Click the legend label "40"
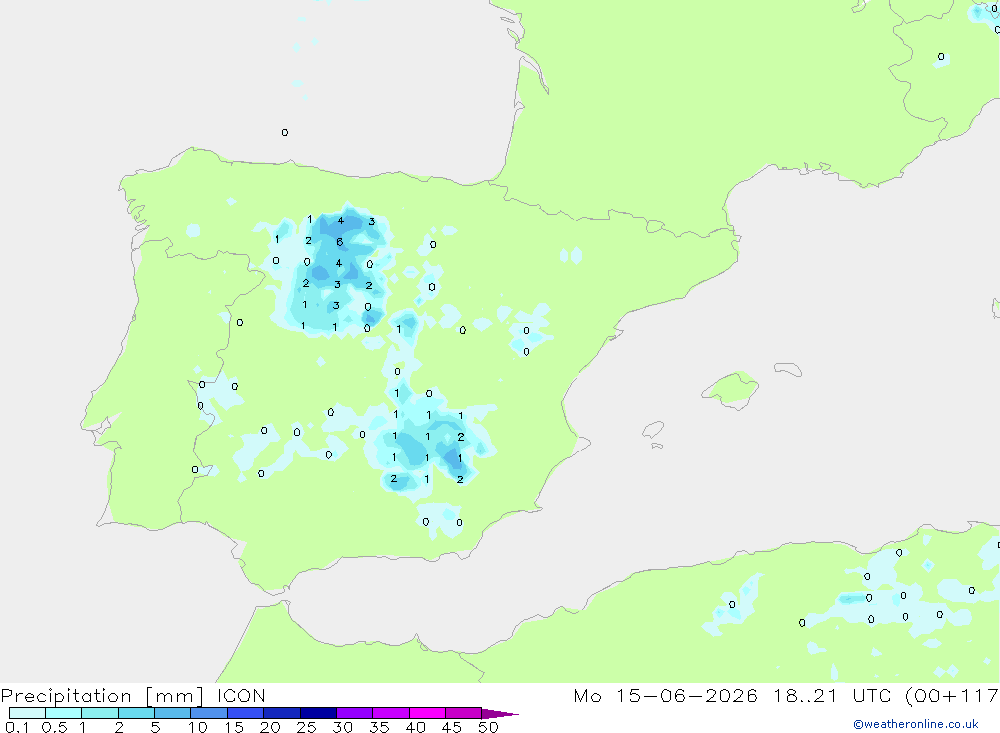The width and height of the screenshot is (1000, 733). (x=416, y=727)
